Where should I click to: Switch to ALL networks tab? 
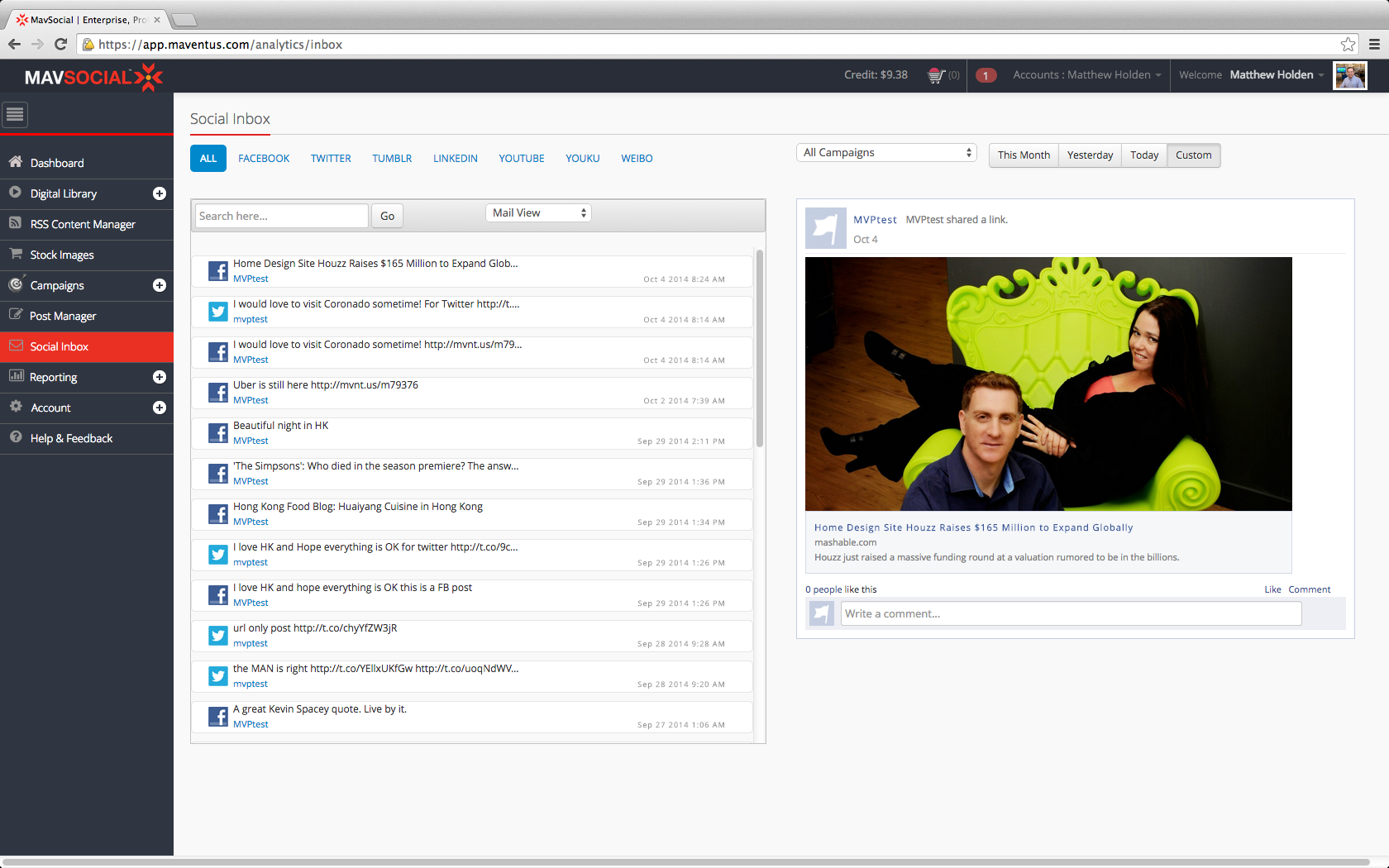tap(208, 158)
